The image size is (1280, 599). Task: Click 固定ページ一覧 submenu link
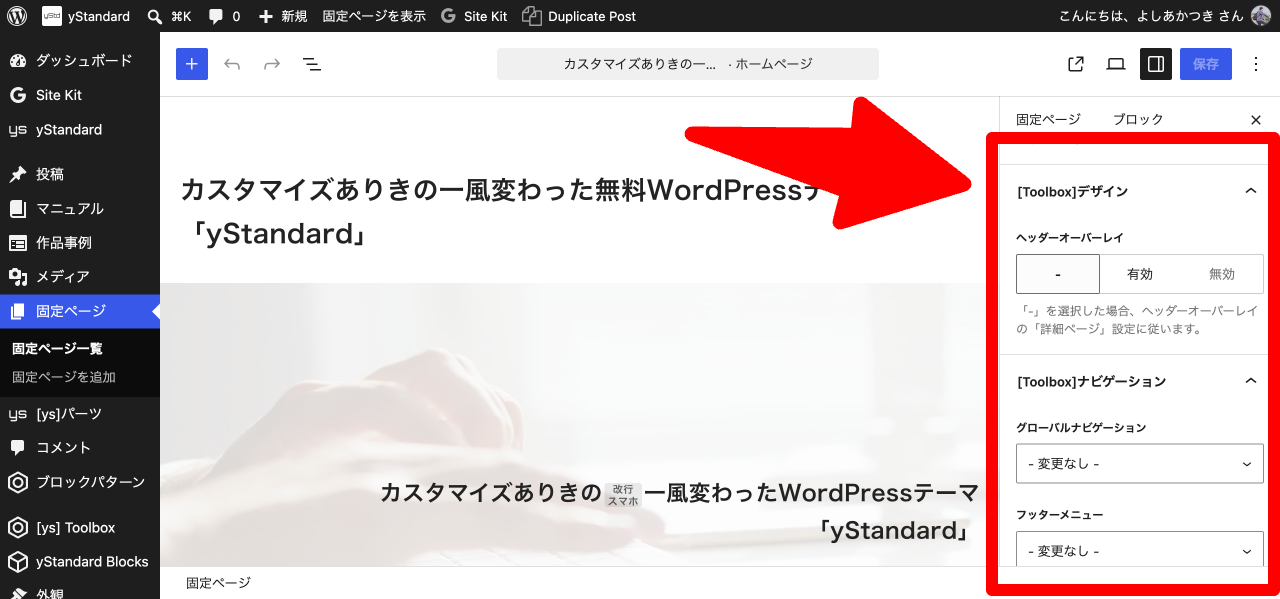tap(57, 349)
